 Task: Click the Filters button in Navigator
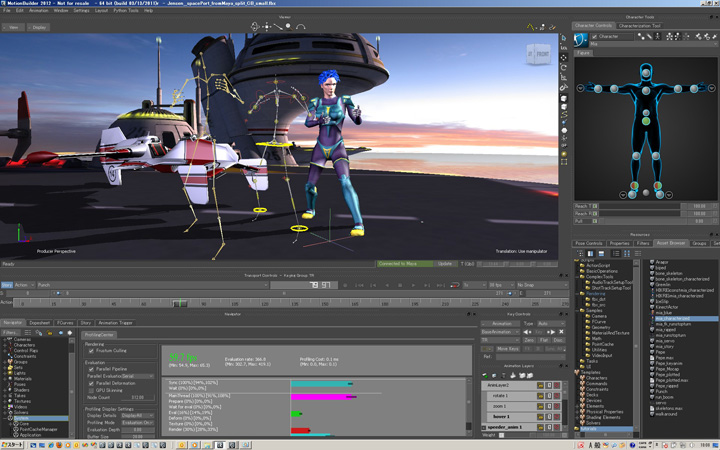click(11, 332)
